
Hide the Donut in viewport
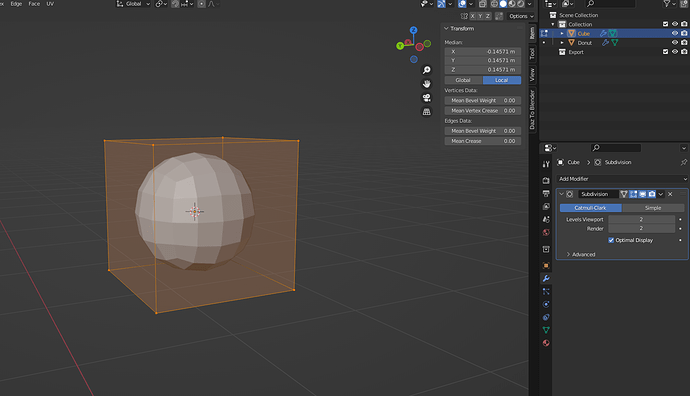pyautogui.click(x=675, y=42)
